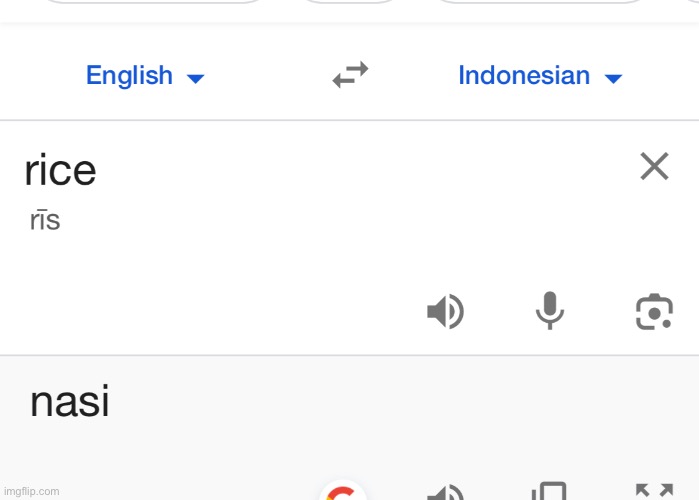Clear the source text with the X
The image size is (699, 500).
click(654, 166)
